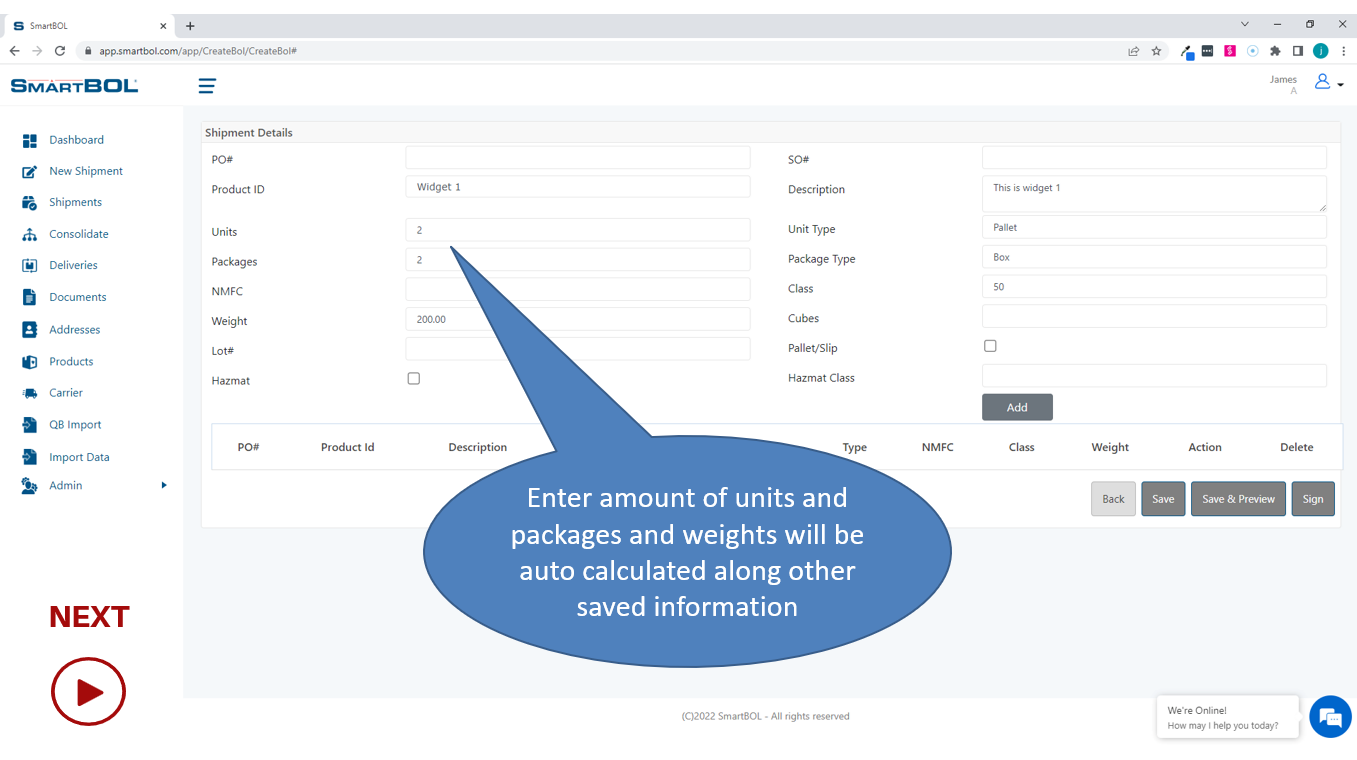Open the Deliveries menu item

(73, 265)
